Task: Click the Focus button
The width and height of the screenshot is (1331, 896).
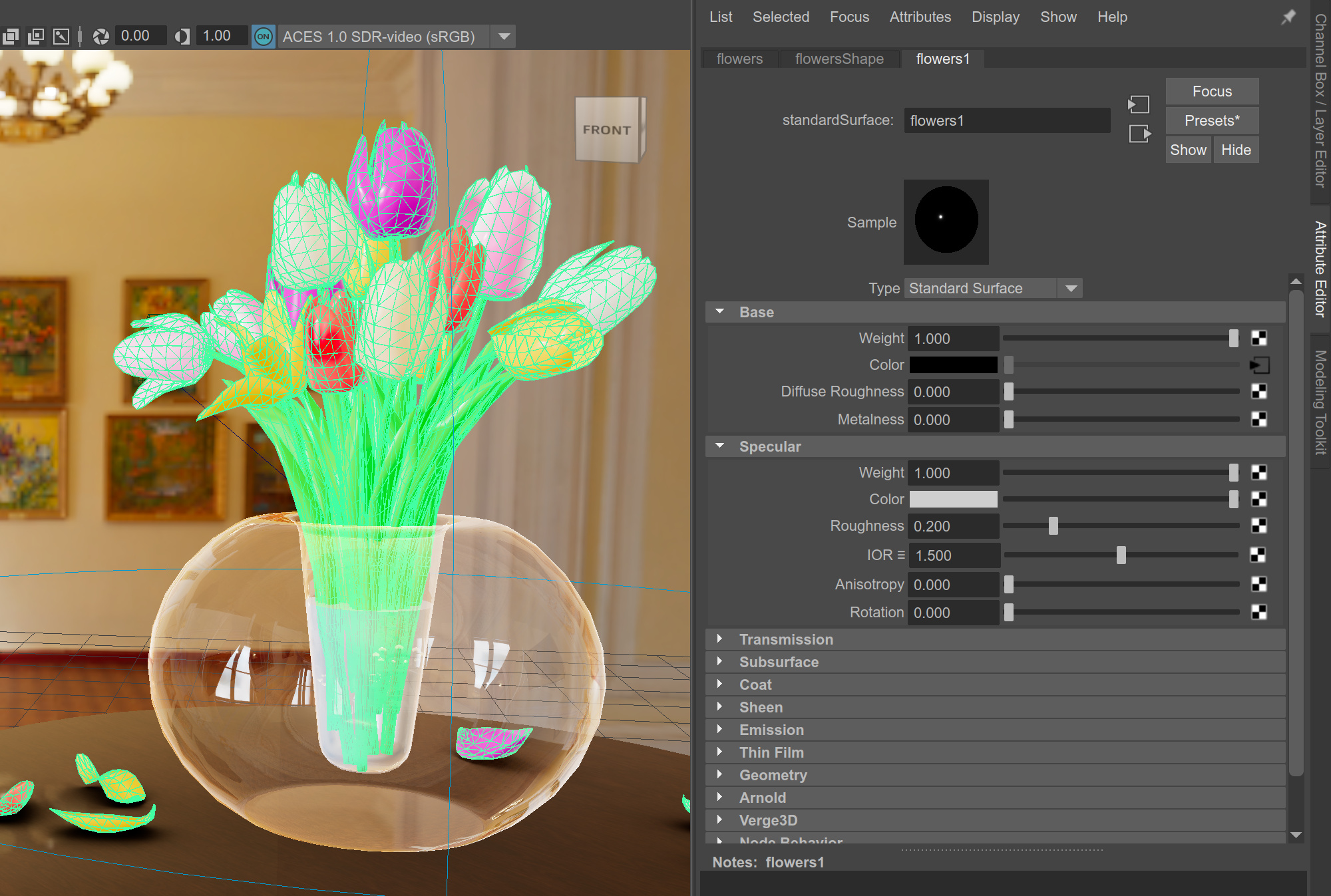Action: click(x=1212, y=91)
